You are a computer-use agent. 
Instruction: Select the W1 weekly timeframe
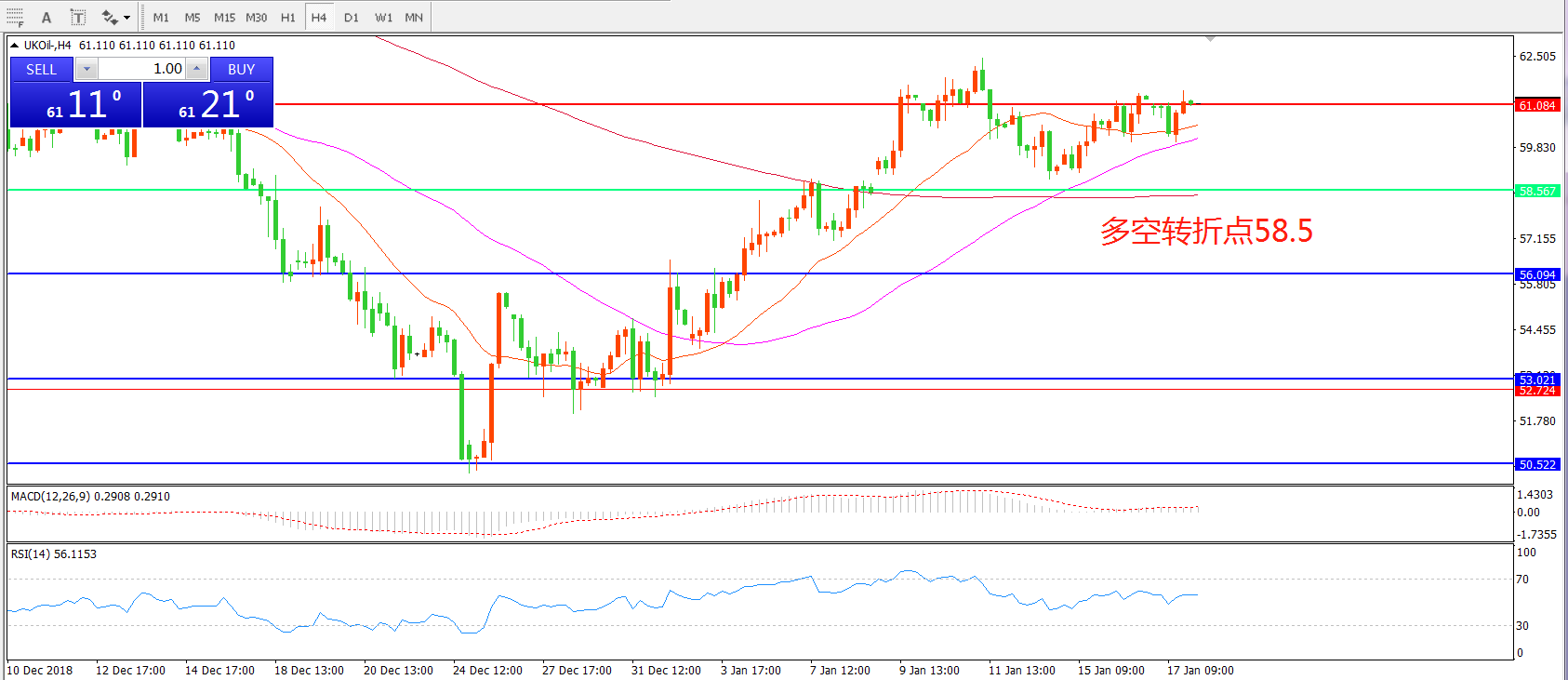coord(383,18)
